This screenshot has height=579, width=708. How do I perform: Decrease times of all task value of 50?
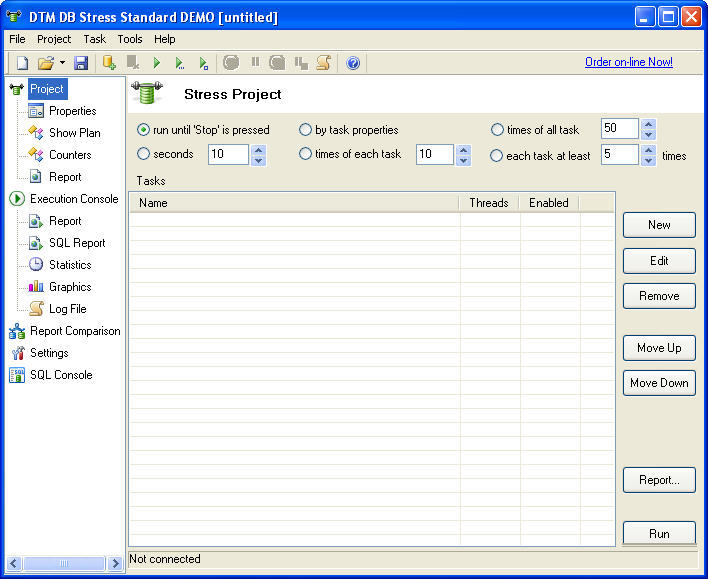tap(648, 135)
